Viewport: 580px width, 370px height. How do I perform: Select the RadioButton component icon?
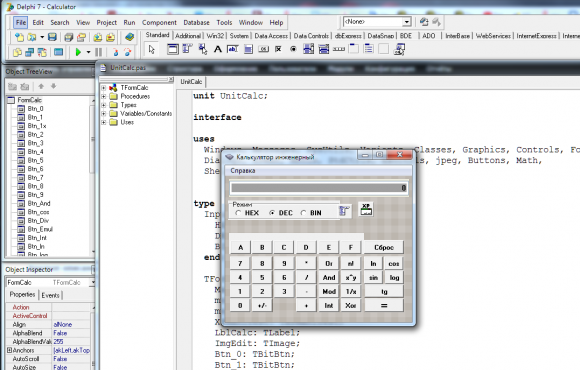pos(293,49)
